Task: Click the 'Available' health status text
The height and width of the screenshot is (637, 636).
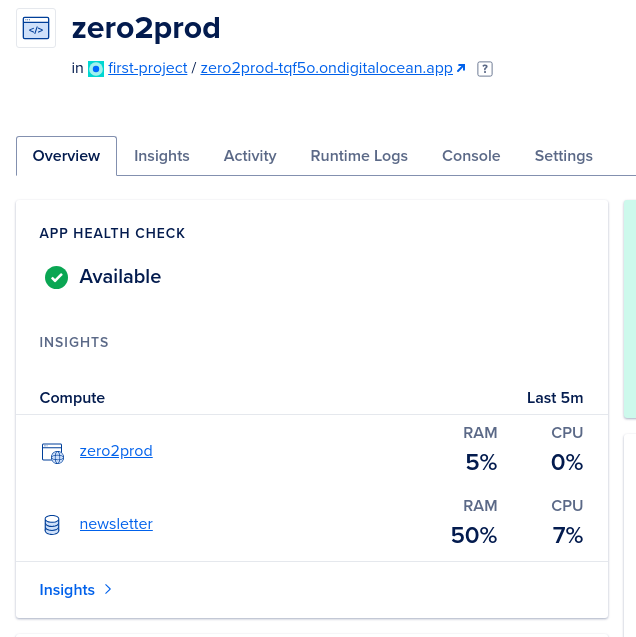Action: coord(120,277)
